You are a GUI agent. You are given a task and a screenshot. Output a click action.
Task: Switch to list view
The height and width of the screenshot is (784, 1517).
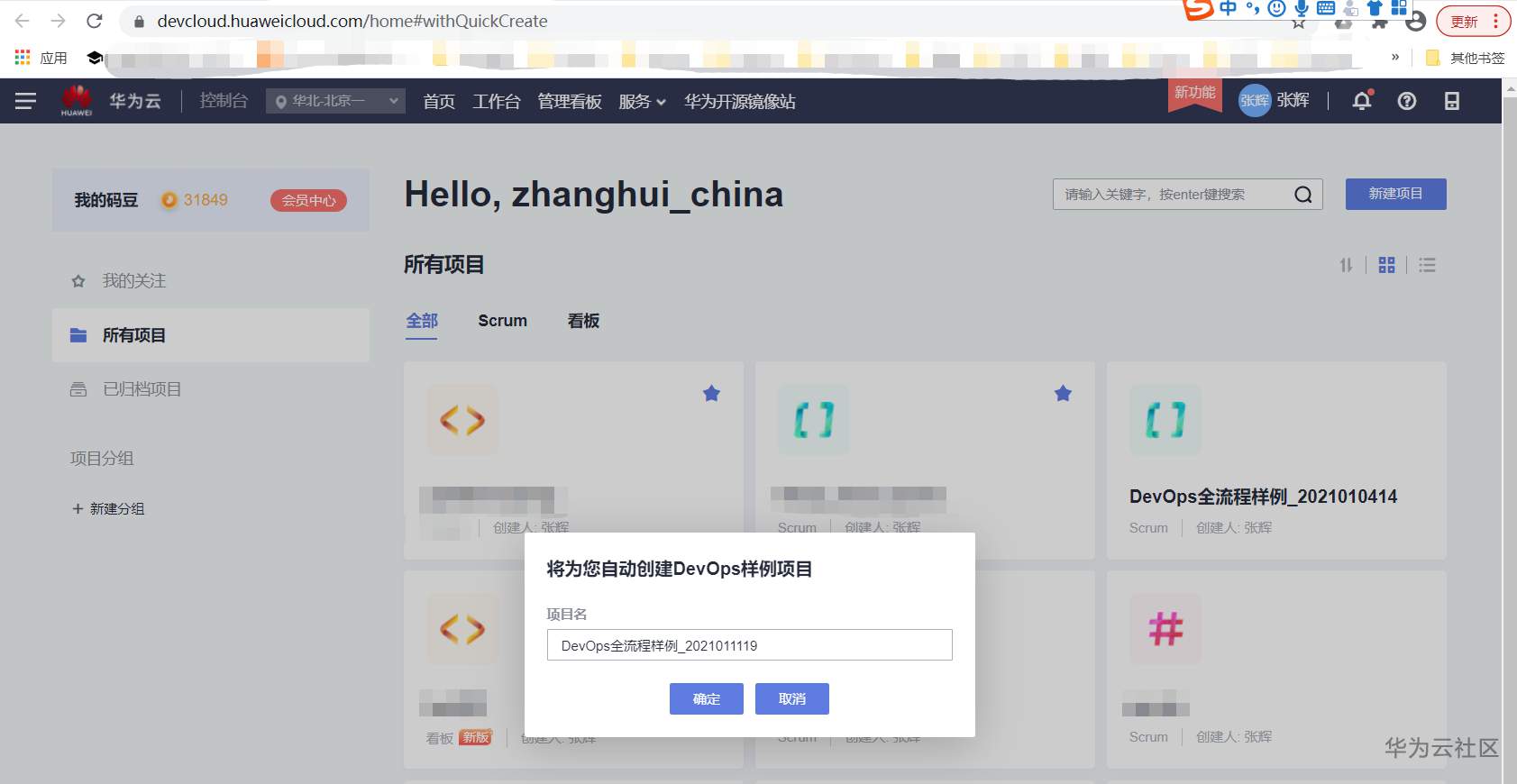click(x=1427, y=265)
